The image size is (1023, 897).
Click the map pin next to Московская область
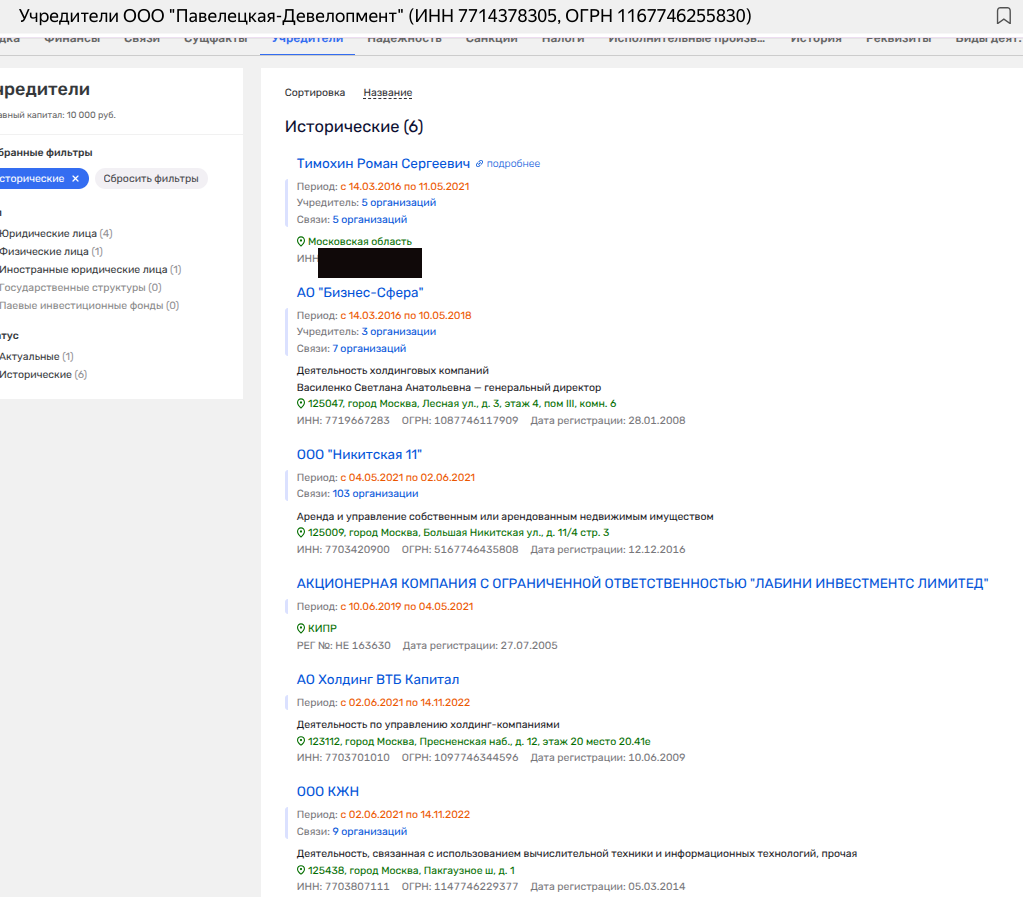point(301,242)
